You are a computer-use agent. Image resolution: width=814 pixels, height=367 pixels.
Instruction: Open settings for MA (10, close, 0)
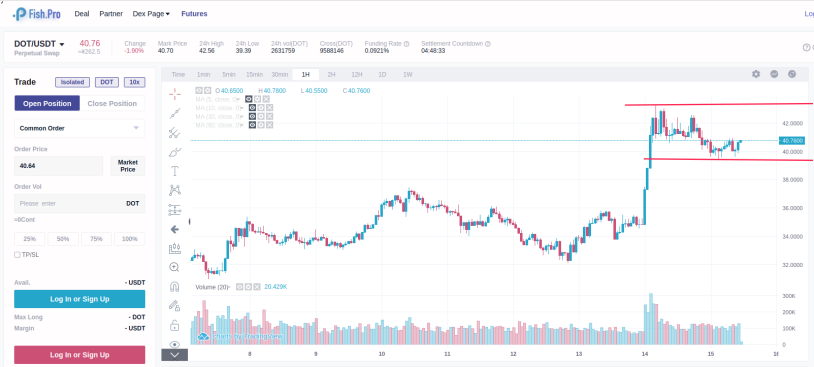[x=261, y=108]
